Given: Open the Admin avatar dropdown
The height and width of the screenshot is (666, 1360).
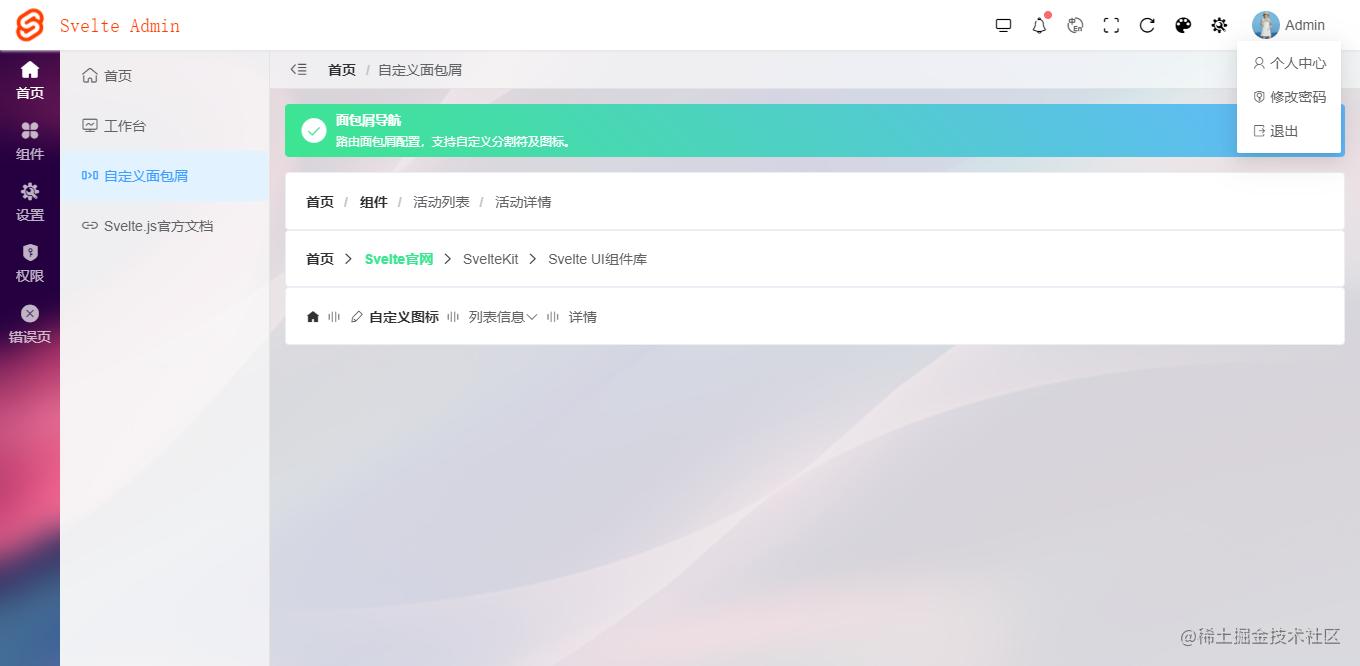Looking at the screenshot, I should [x=1290, y=25].
